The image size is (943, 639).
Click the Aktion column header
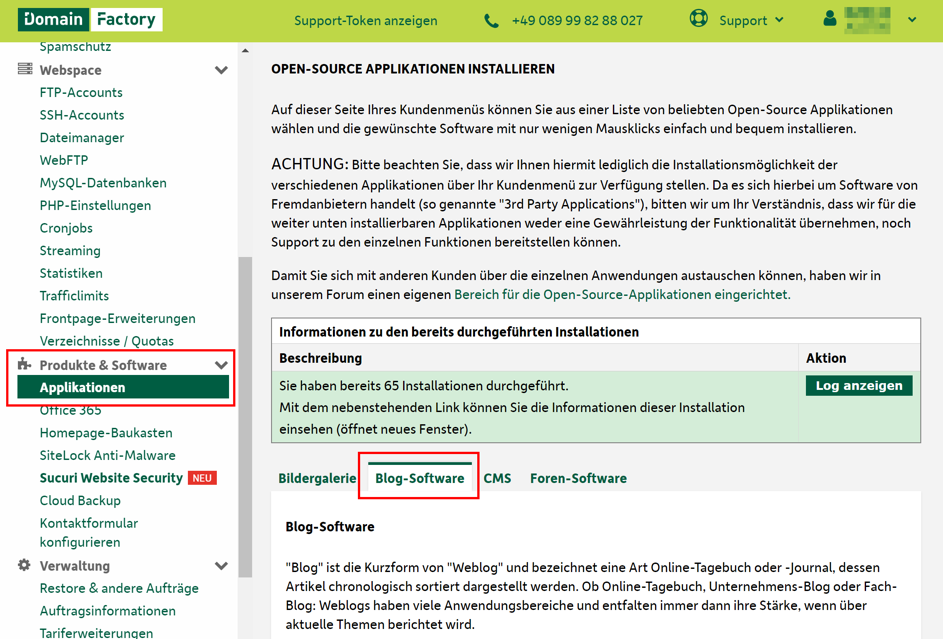point(826,358)
